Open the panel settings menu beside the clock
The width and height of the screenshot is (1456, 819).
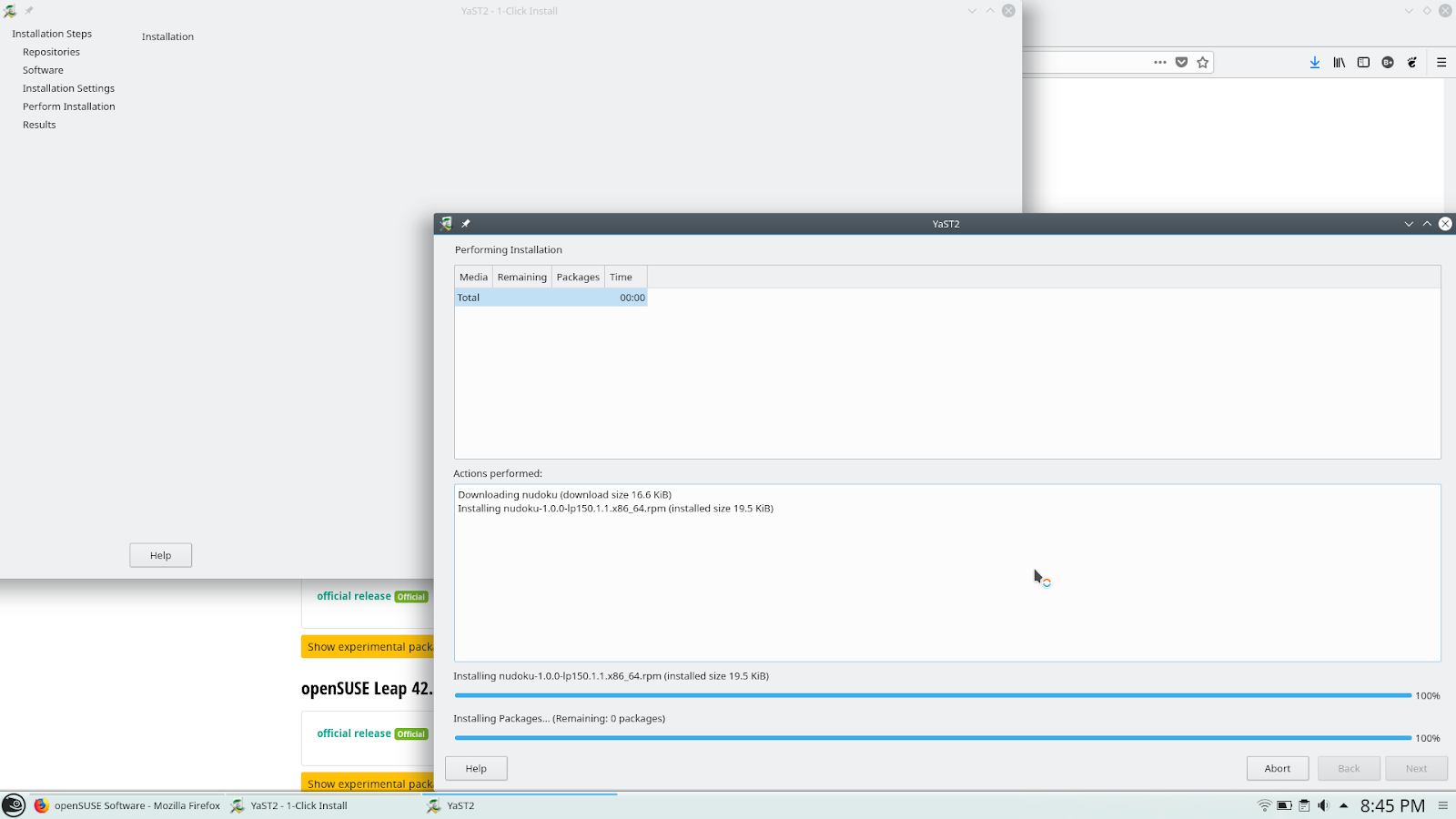1443,805
